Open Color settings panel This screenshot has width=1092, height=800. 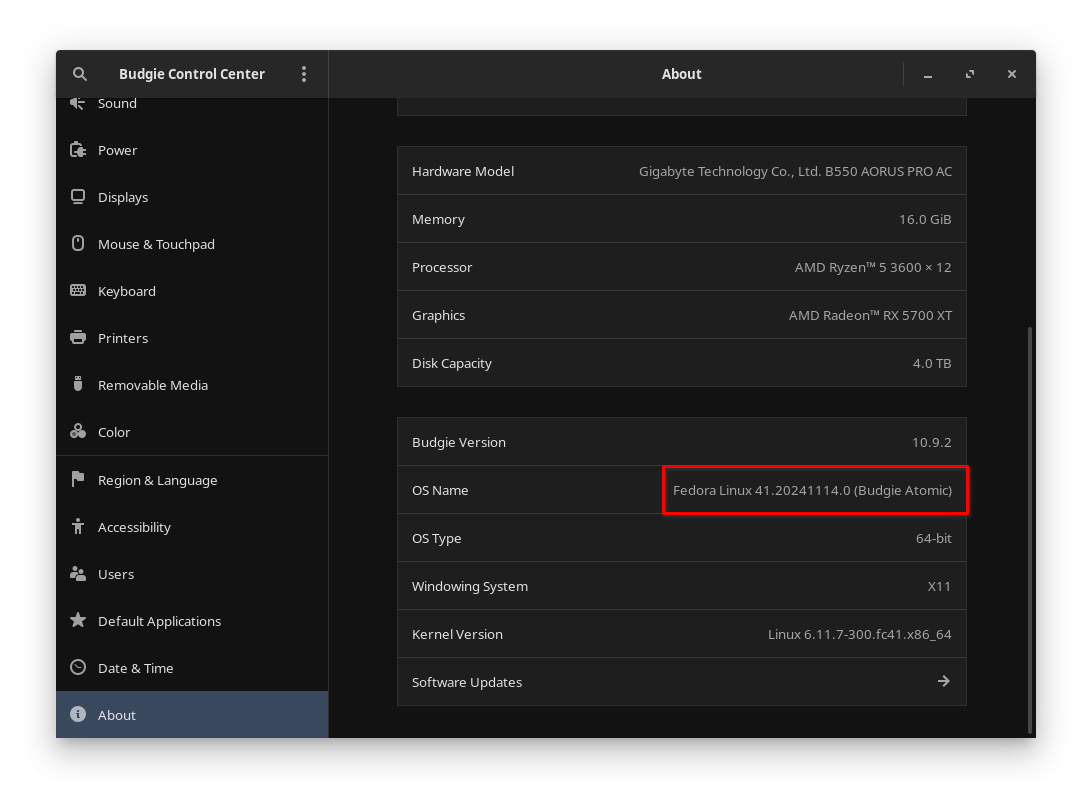(192, 432)
